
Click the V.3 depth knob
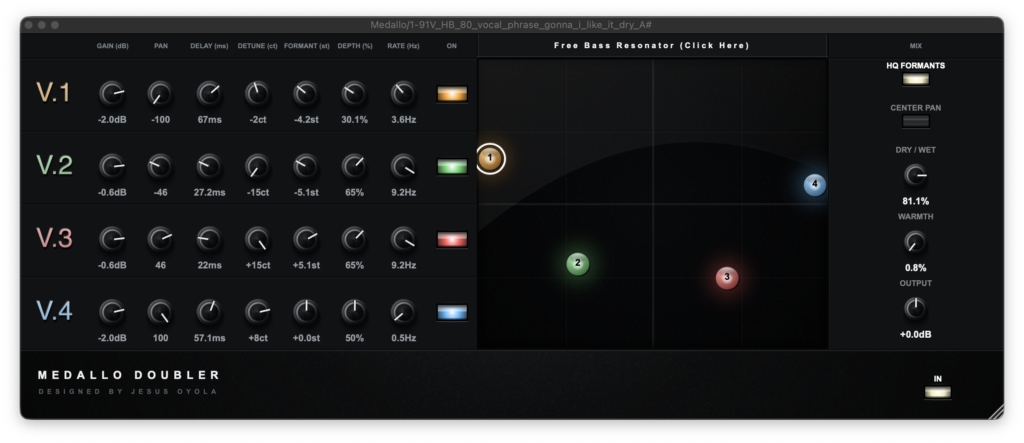pos(354,239)
